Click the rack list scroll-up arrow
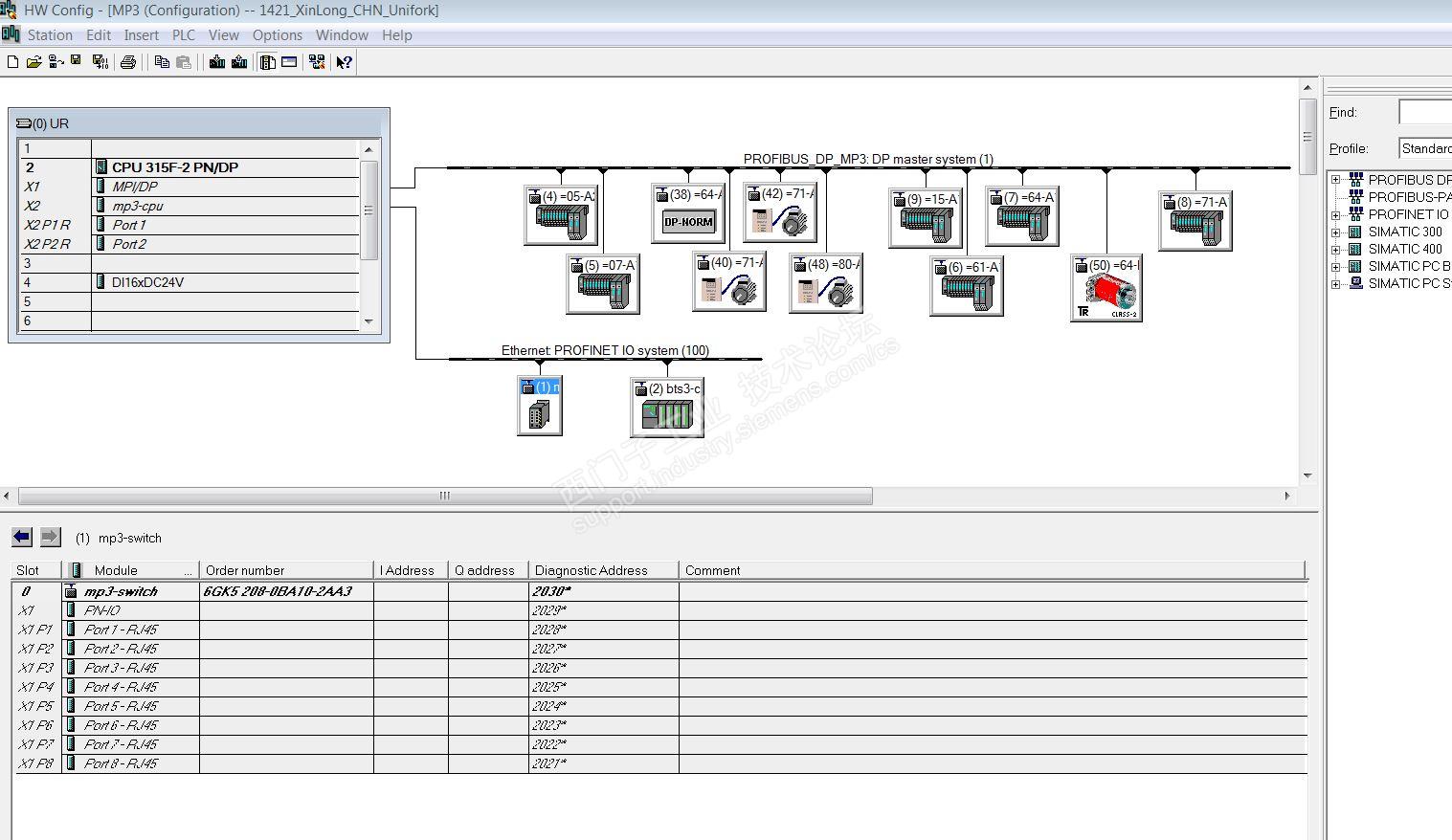The height and width of the screenshot is (840, 1452). click(369, 149)
